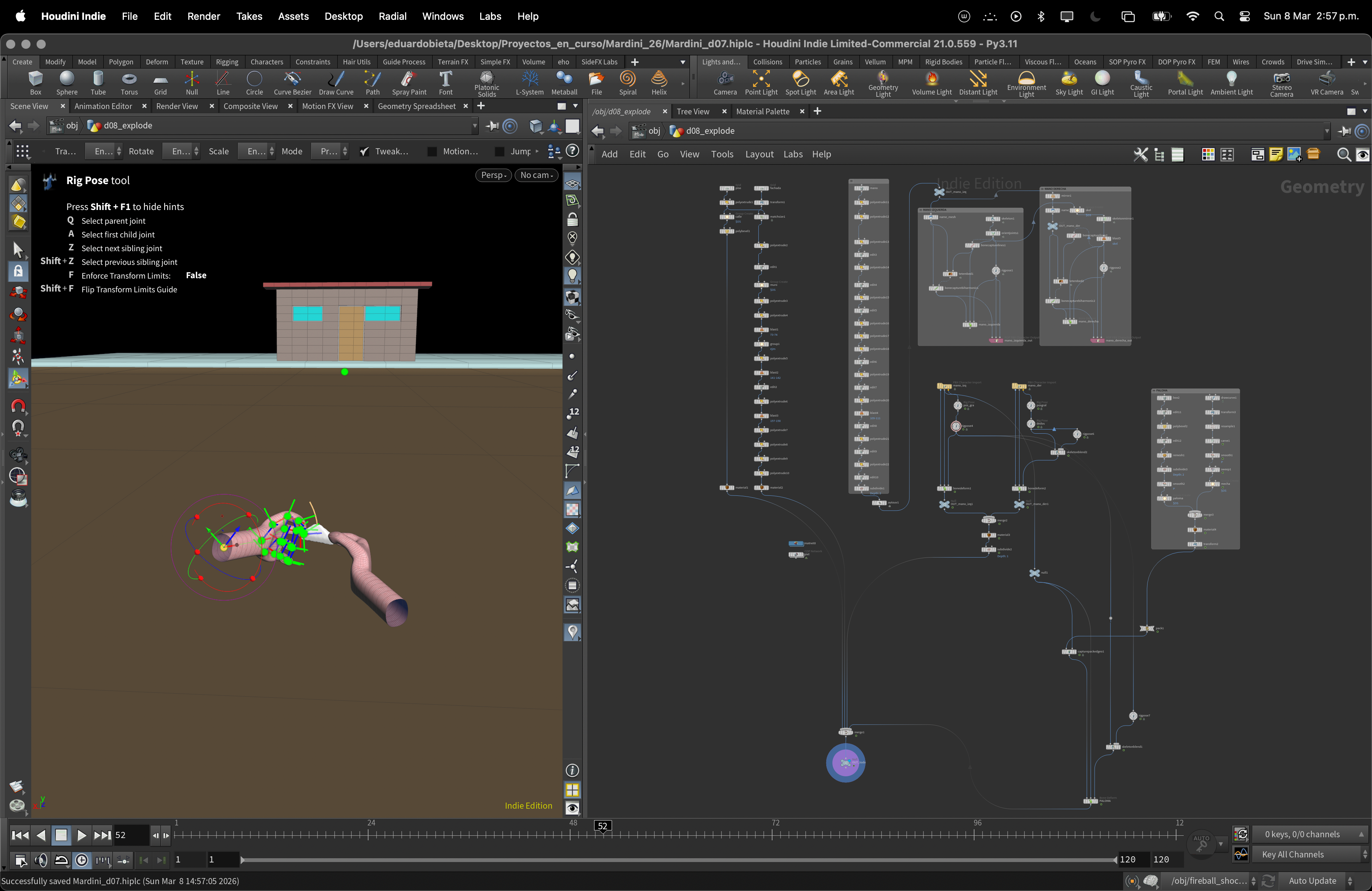Switch to the Geometry Spreadsheet tab

click(x=416, y=106)
